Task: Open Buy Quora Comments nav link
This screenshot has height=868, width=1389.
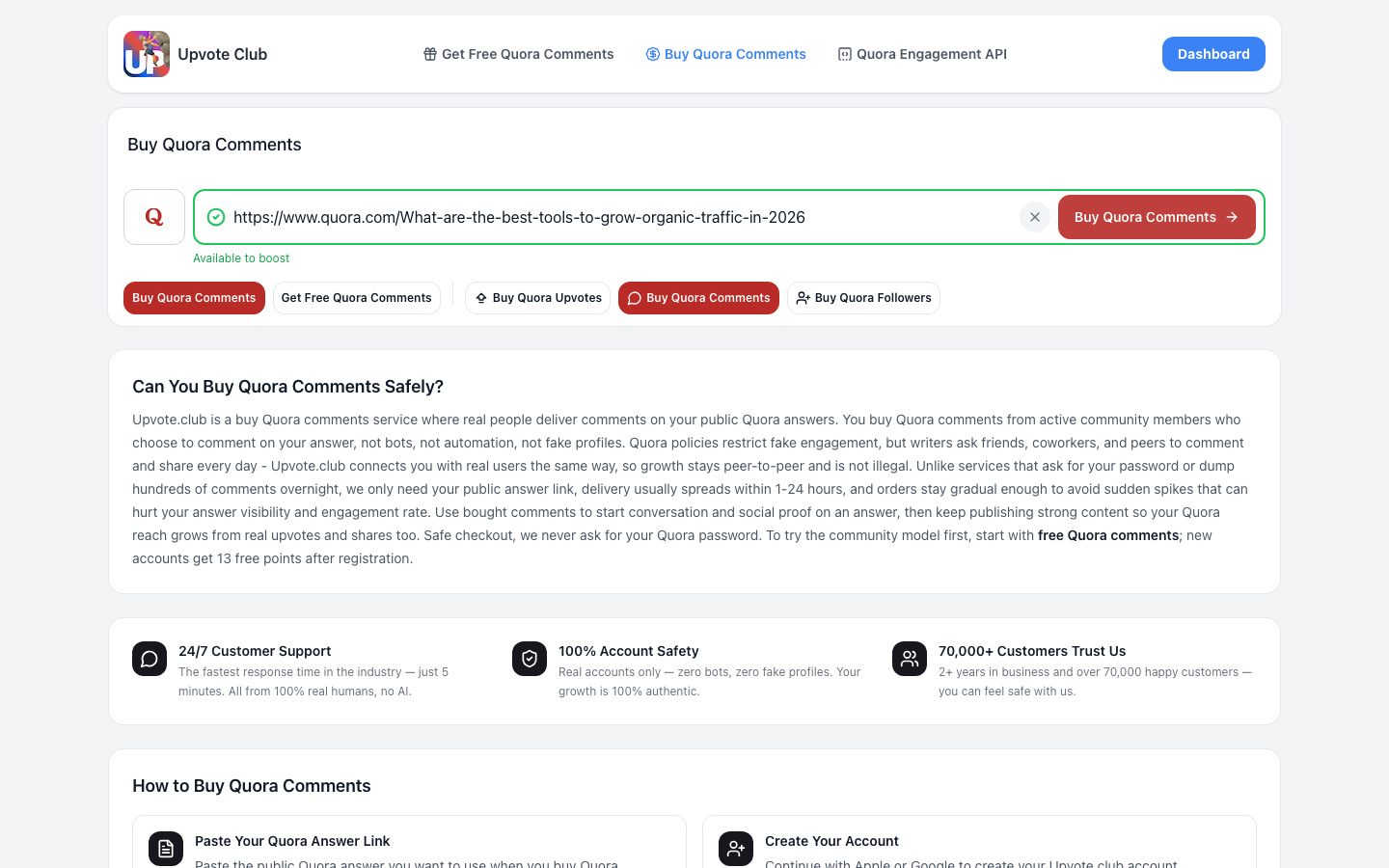Action: click(725, 54)
